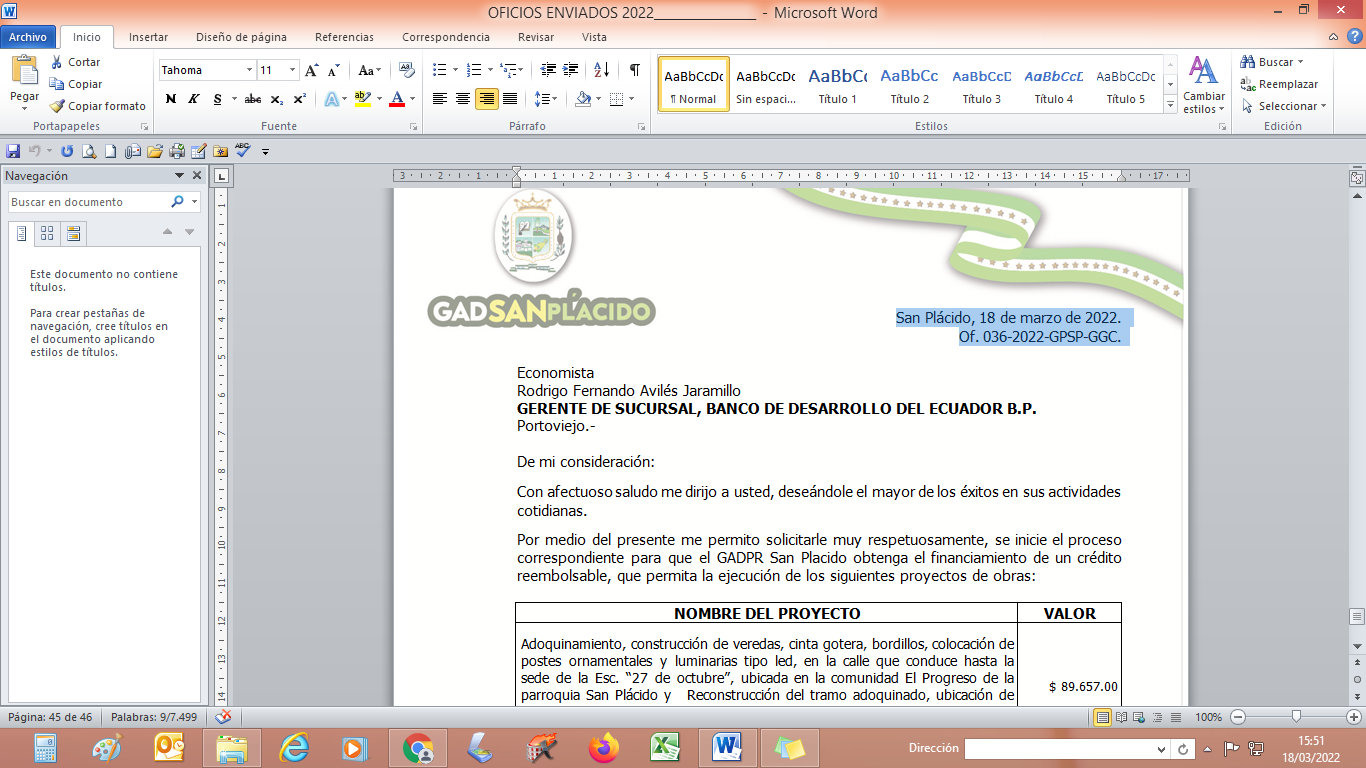The height and width of the screenshot is (768, 1366).
Task: Click the clear formatting eraser icon
Action: (x=406, y=70)
